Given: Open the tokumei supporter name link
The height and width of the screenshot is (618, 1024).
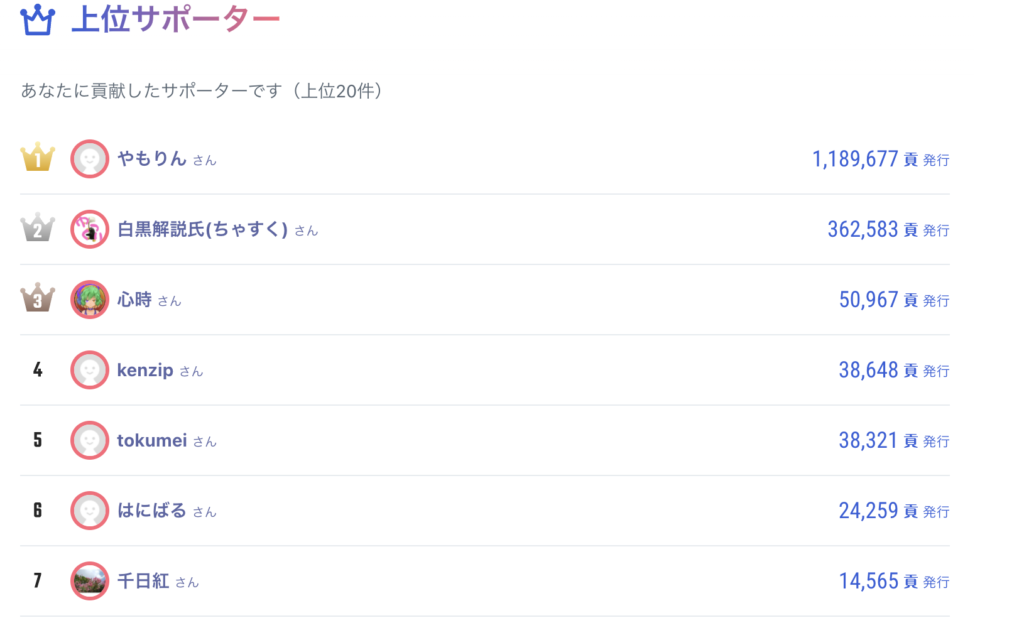Looking at the screenshot, I should click(x=152, y=440).
